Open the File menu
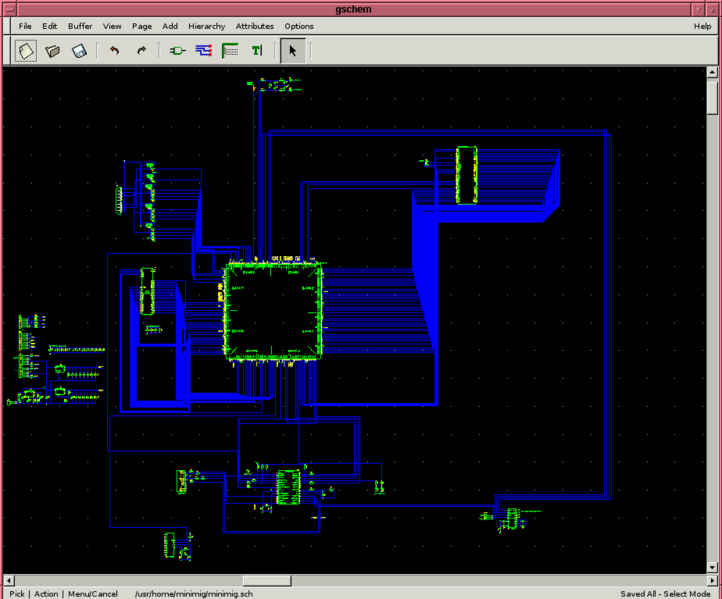This screenshot has height=599, width=722. tap(25, 26)
